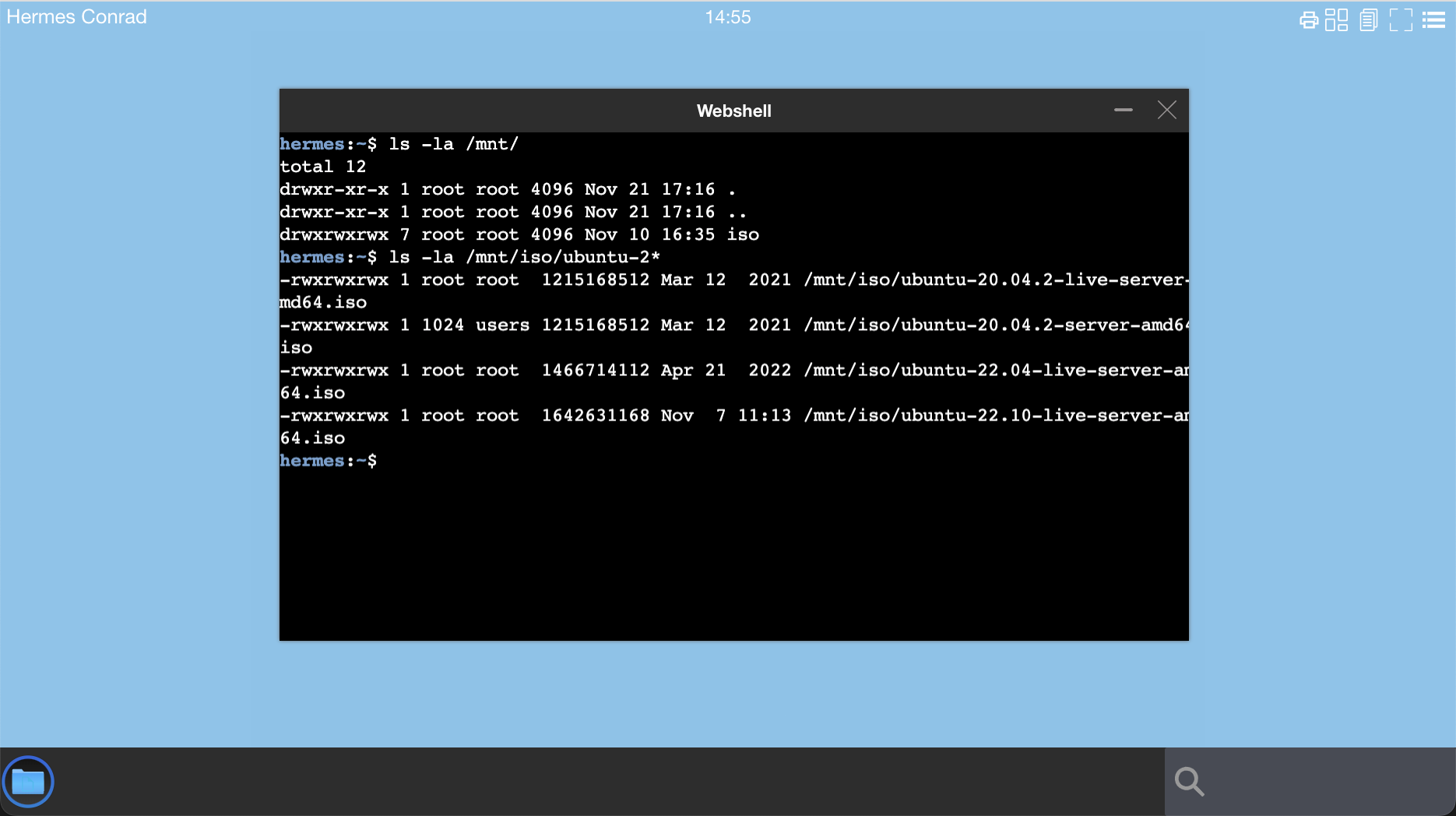Click the 'ls -la /mnt/iso/ubuntu-2*' command
Image resolution: width=1456 pixels, height=816 pixels.
524,257
